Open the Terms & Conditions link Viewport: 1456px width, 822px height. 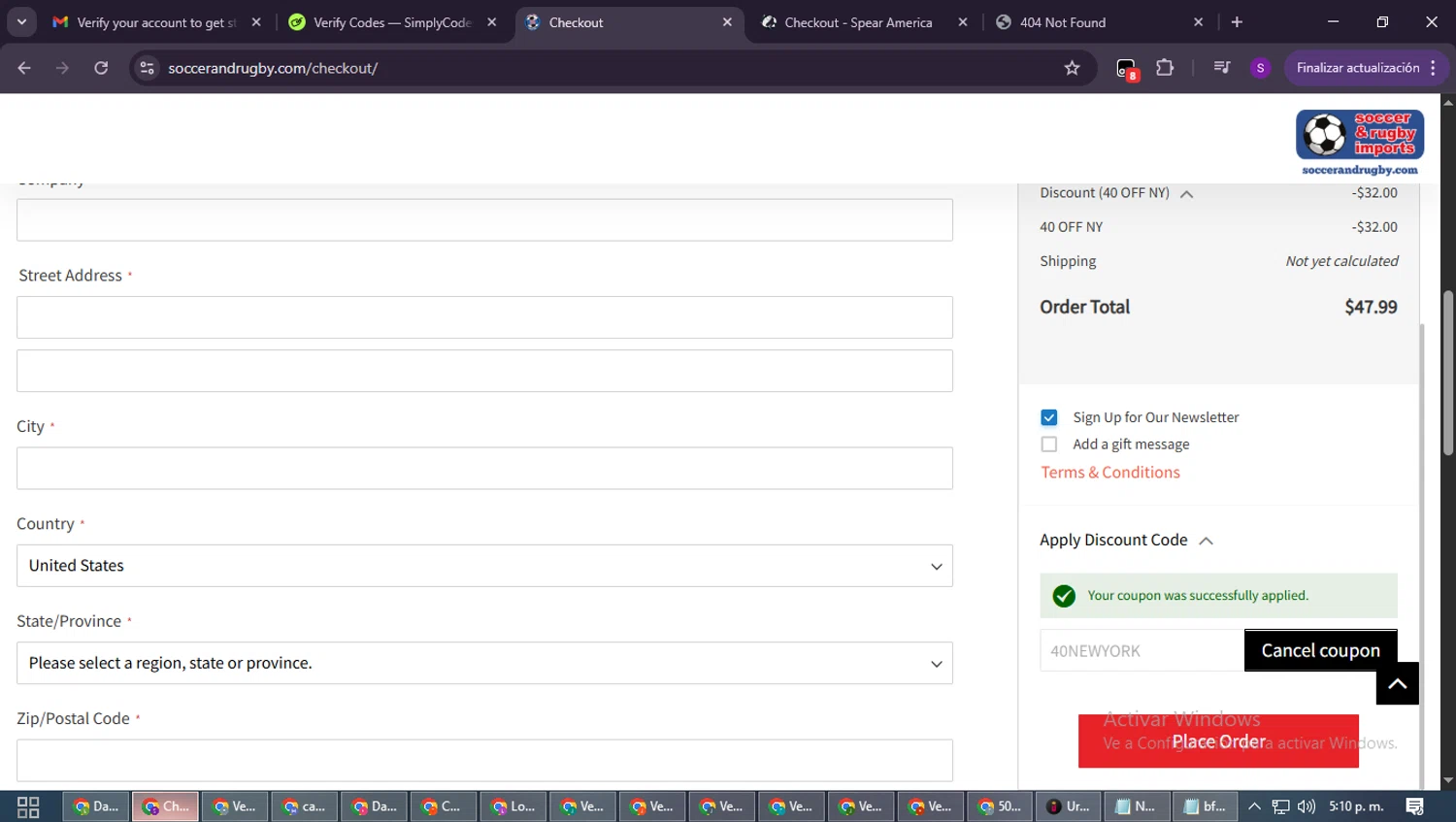(1110, 473)
